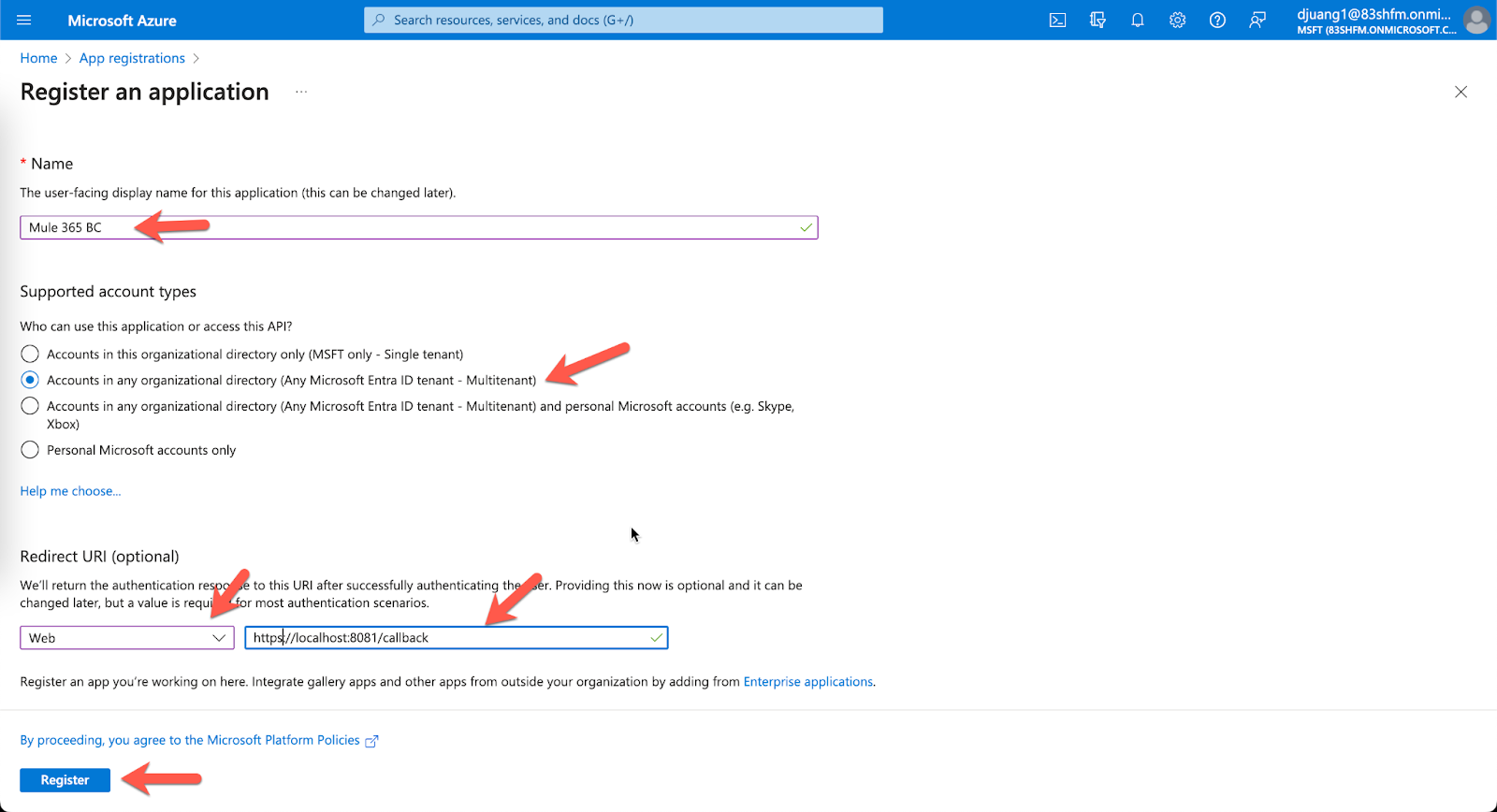Viewport: 1497px width, 812px height.
Task: Open the Help question mark icon
Action: coord(1217,20)
